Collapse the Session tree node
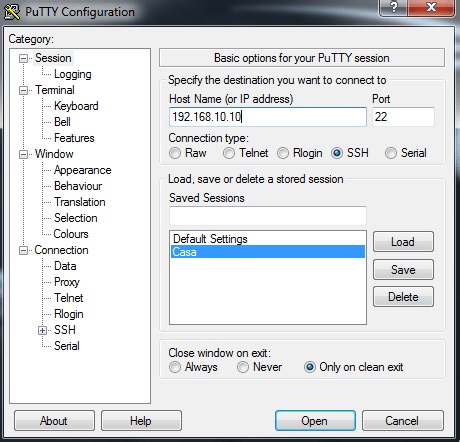The image size is (460, 442). pyautogui.click(x=23, y=59)
